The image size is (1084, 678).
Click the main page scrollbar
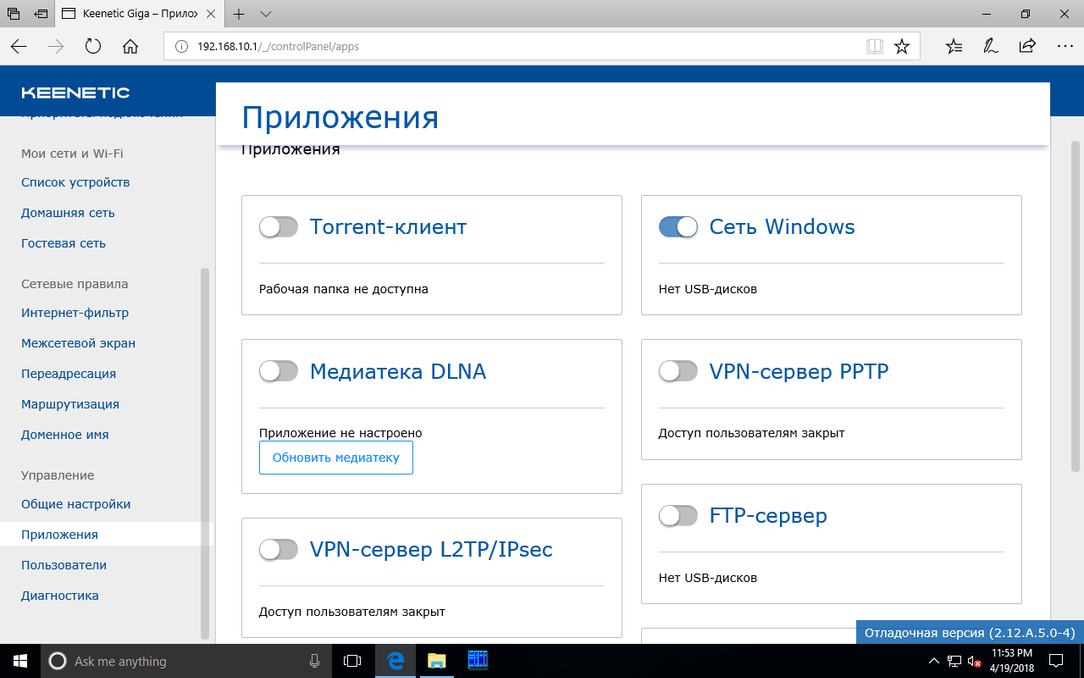[x=1075, y=306]
